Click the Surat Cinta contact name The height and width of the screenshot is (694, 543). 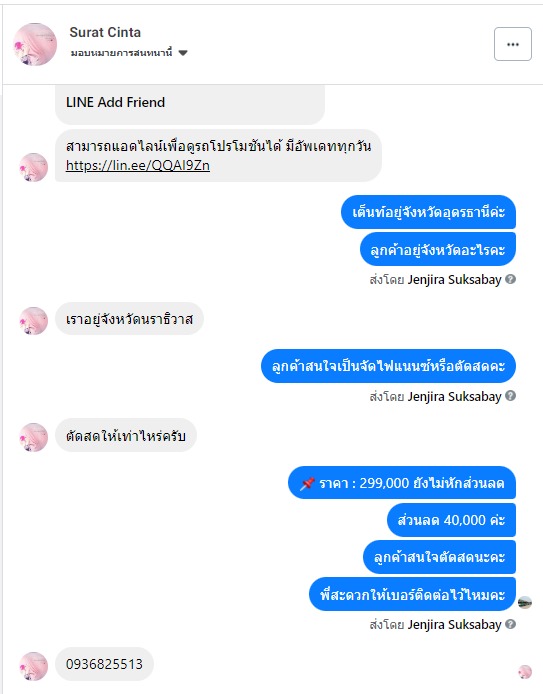pyautogui.click(x=105, y=32)
